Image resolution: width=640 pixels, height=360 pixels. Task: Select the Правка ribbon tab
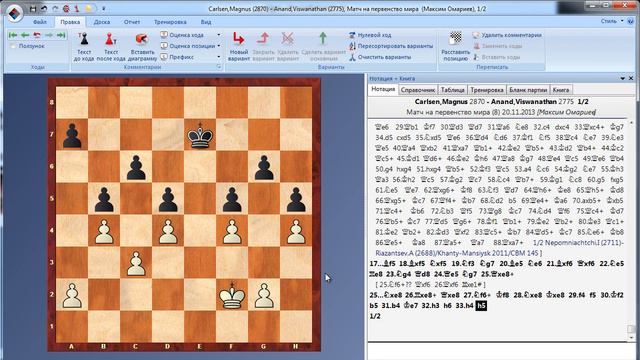pyautogui.click(x=70, y=22)
